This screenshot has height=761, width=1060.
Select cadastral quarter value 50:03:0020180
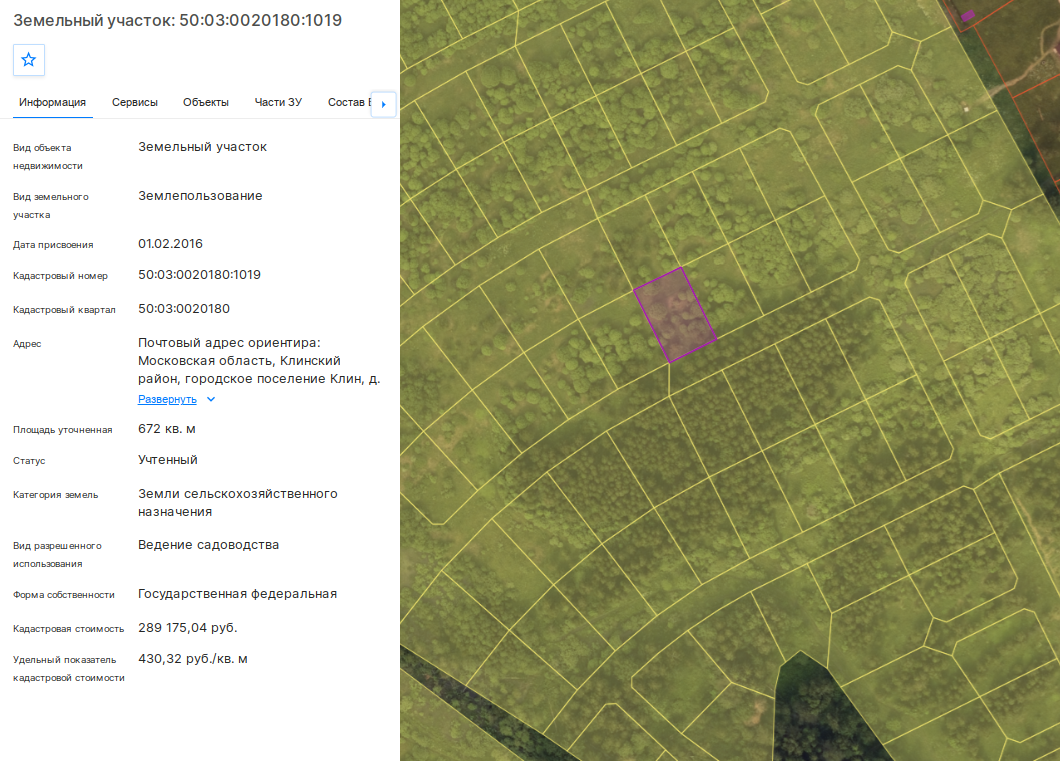(x=184, y=309)
